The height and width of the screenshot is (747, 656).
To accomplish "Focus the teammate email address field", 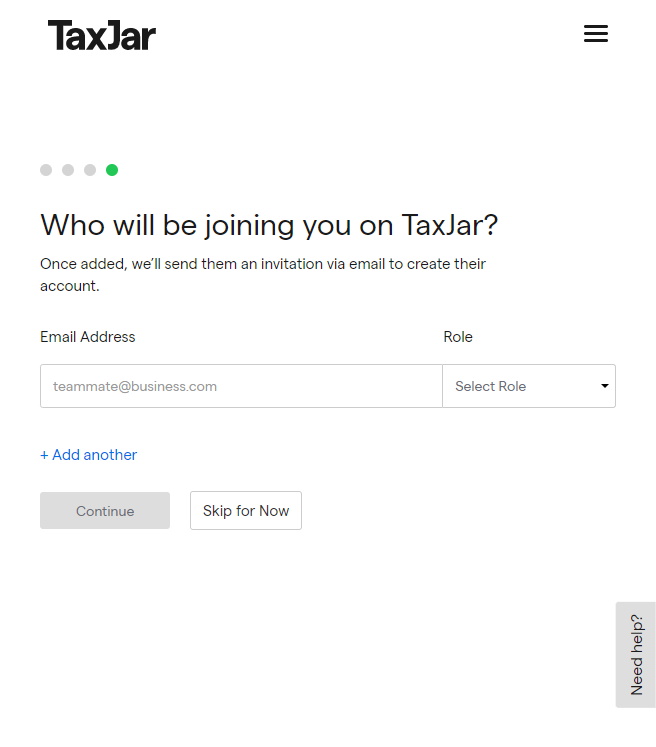I will pyautogui.click(x=242, y=386).
